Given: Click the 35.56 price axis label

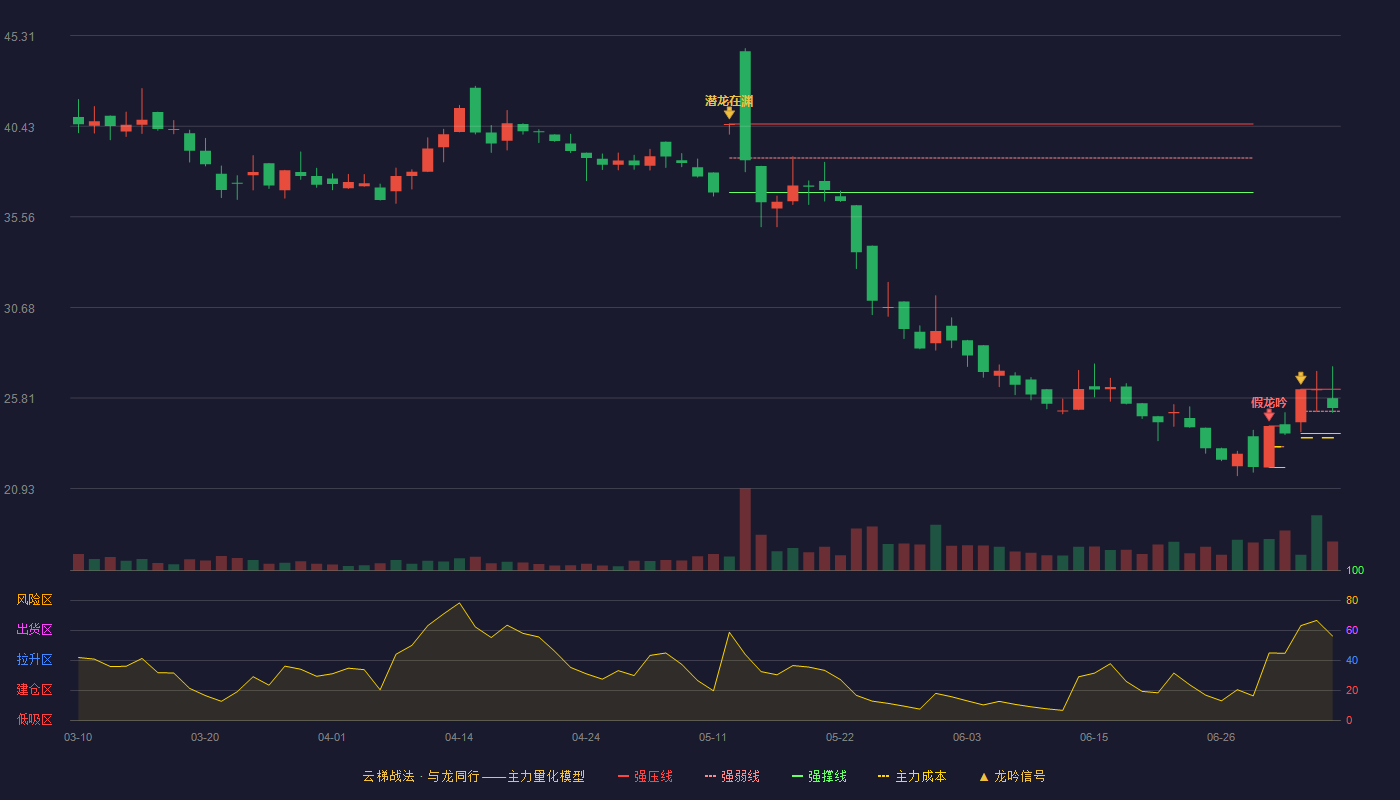Looking at the screenshot, I should tap(19, 218).
